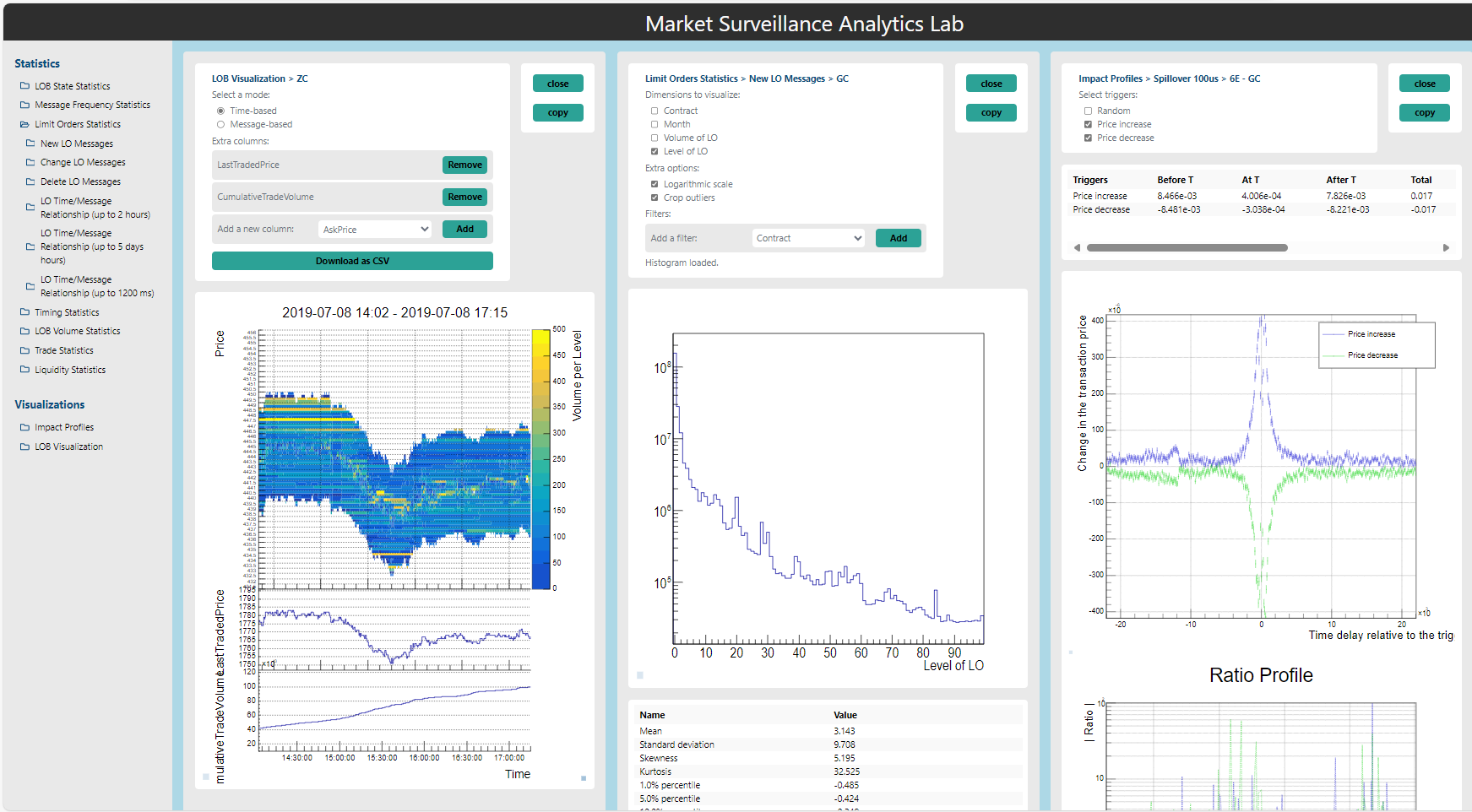Screen dimensions: 1472x812
Task: Click the right arrow of the triggers table scrollbar
Action: [1446, 248]
